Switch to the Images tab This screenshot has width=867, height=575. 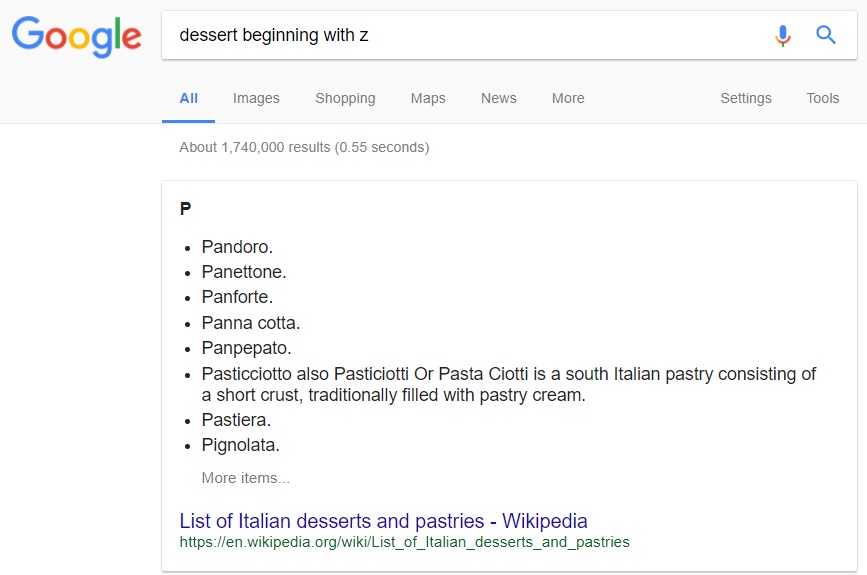coord(256,98)
